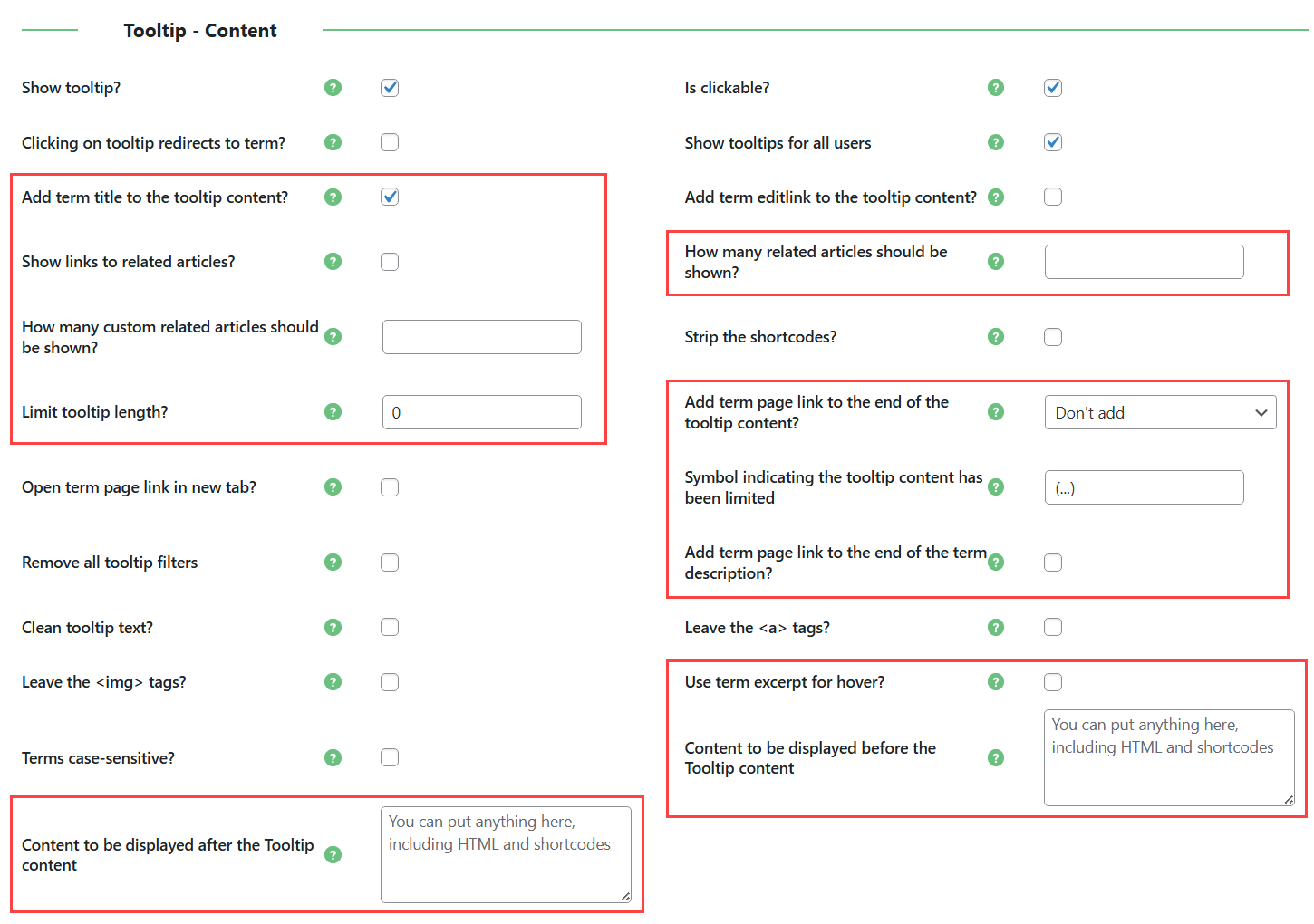Check the Leave the <img> tags option
1314x924 pixels.
coord(390,681)
